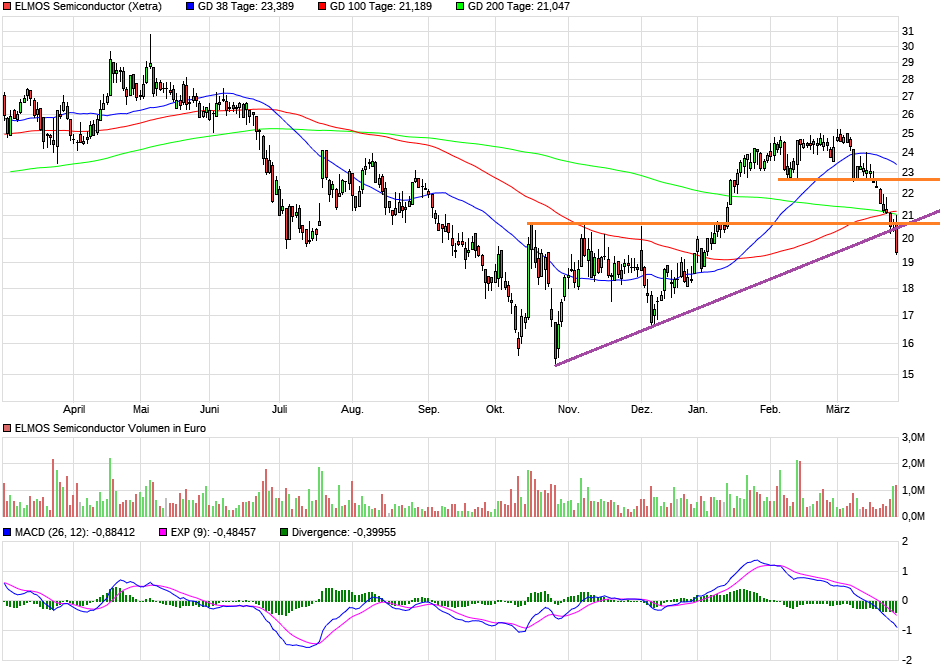Viewport: 940px width, 668px height.
Task: Click the 'März' month label on the time axis
Action: tap(838, 409)
